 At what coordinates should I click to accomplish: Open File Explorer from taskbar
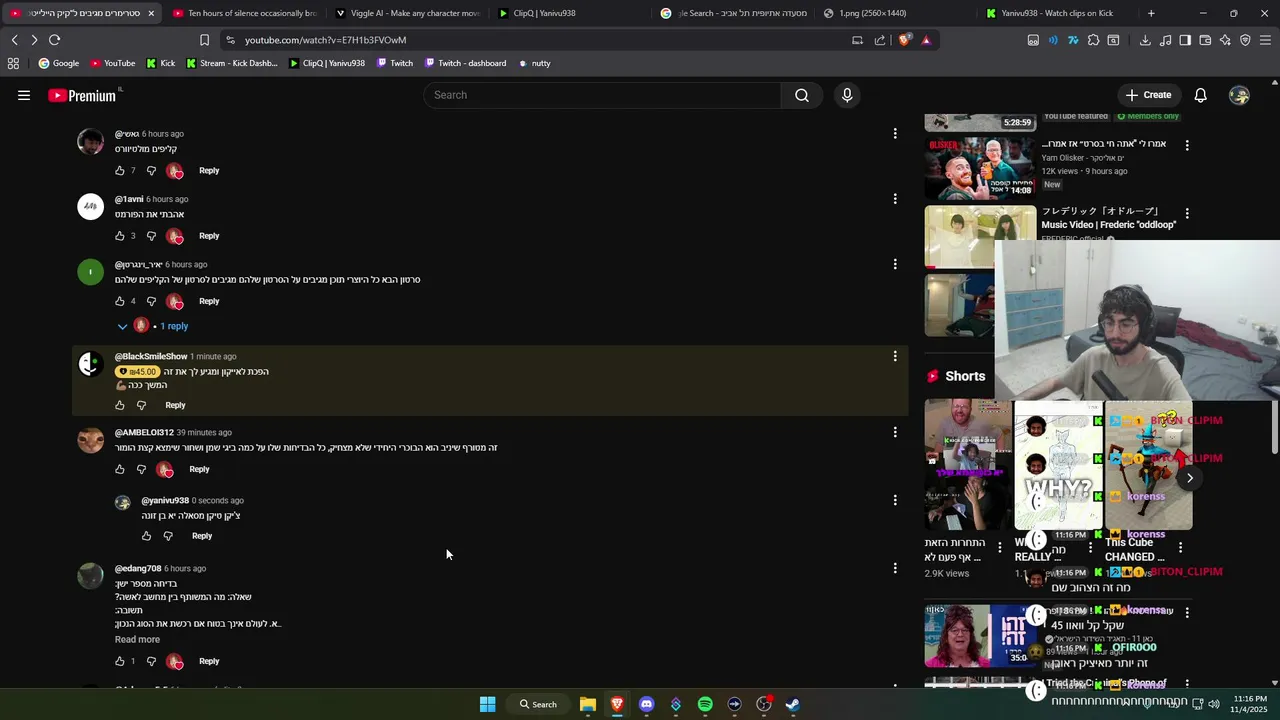point(588,704)
